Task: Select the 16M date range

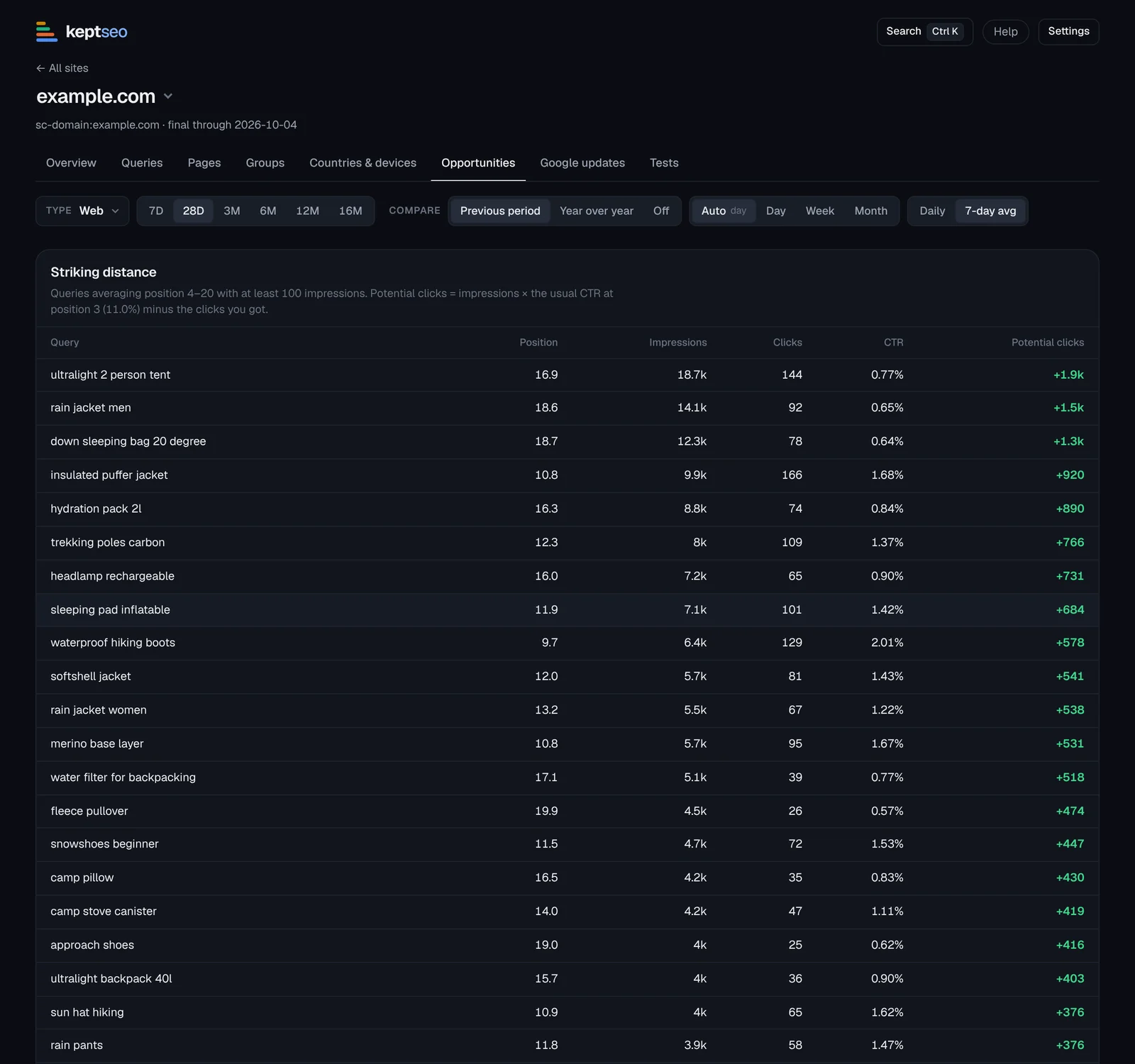Action: pos(350,211)
